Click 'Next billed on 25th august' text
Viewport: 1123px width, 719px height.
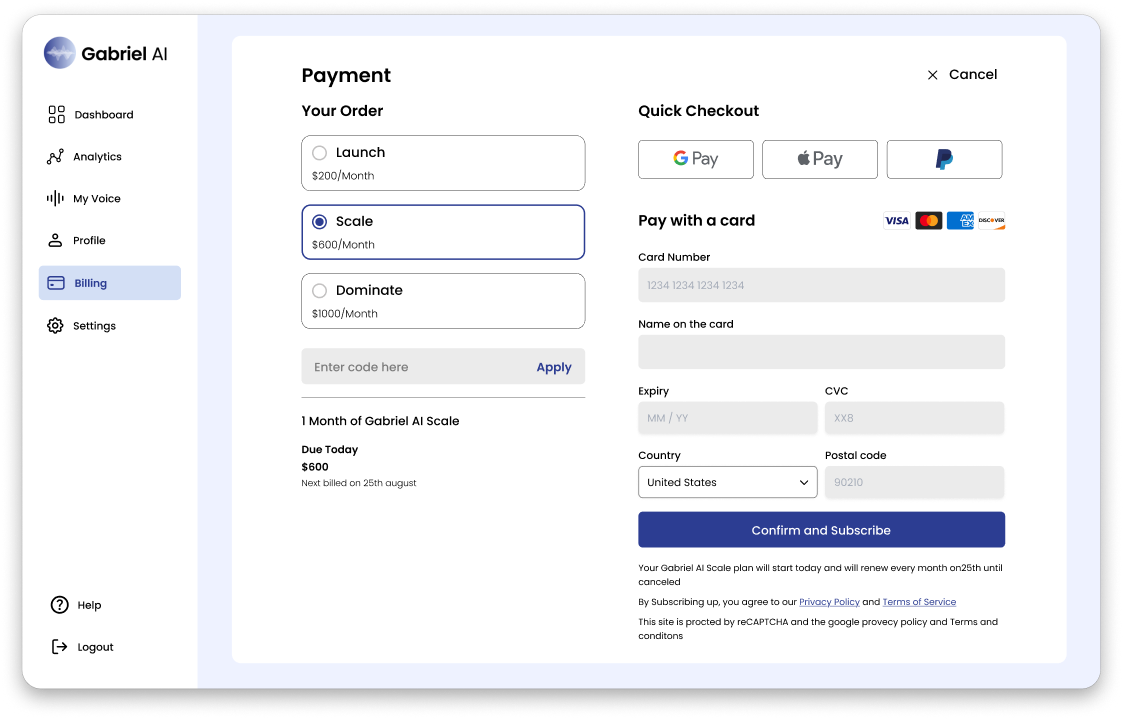359,483
